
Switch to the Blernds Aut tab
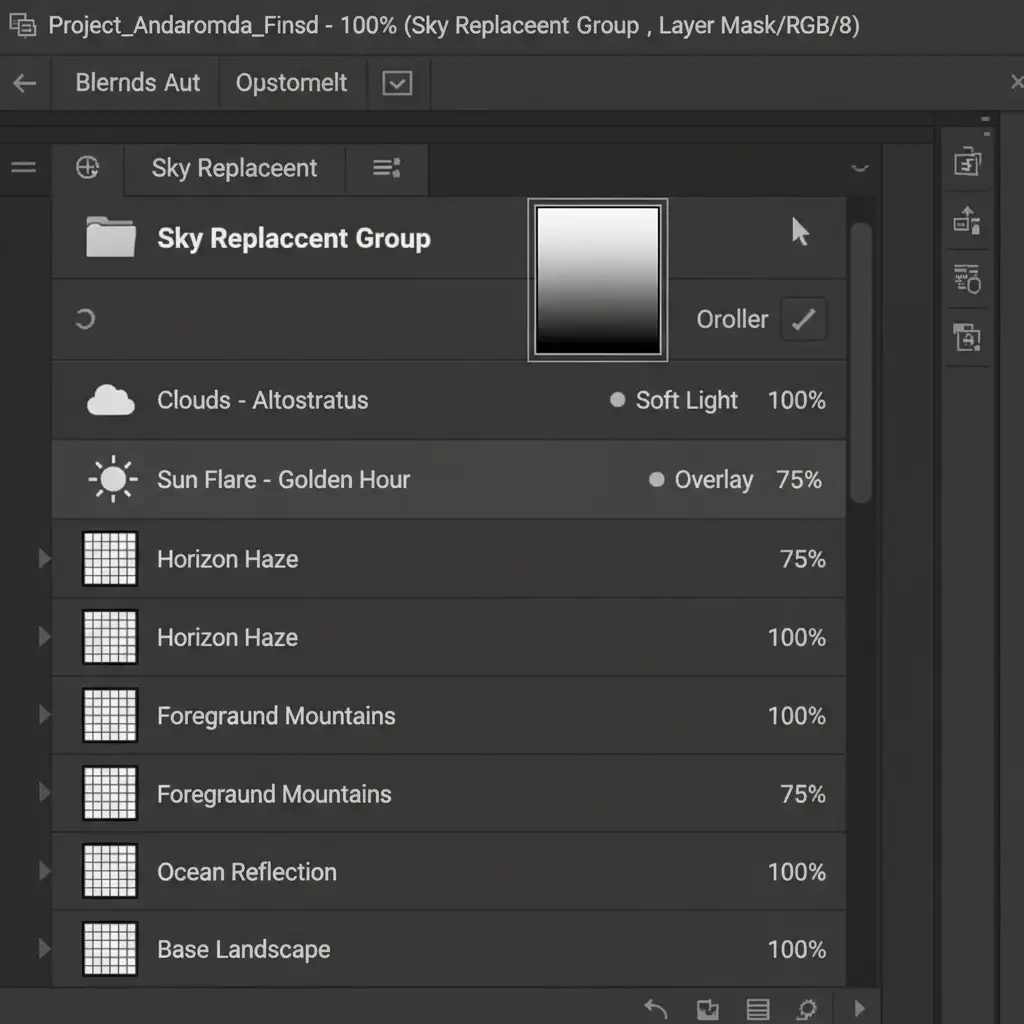click(x=138, y=83)
